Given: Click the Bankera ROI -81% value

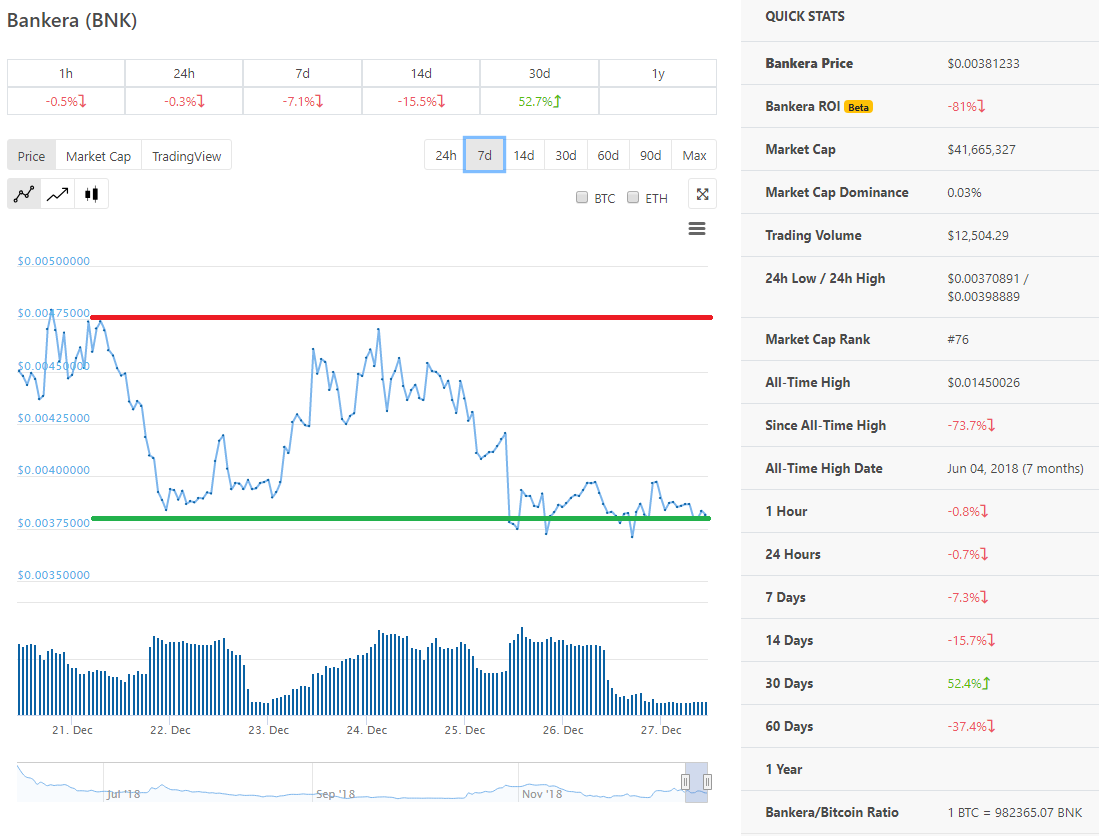Looking at the screenshot, I should click(x=966, y=107).
